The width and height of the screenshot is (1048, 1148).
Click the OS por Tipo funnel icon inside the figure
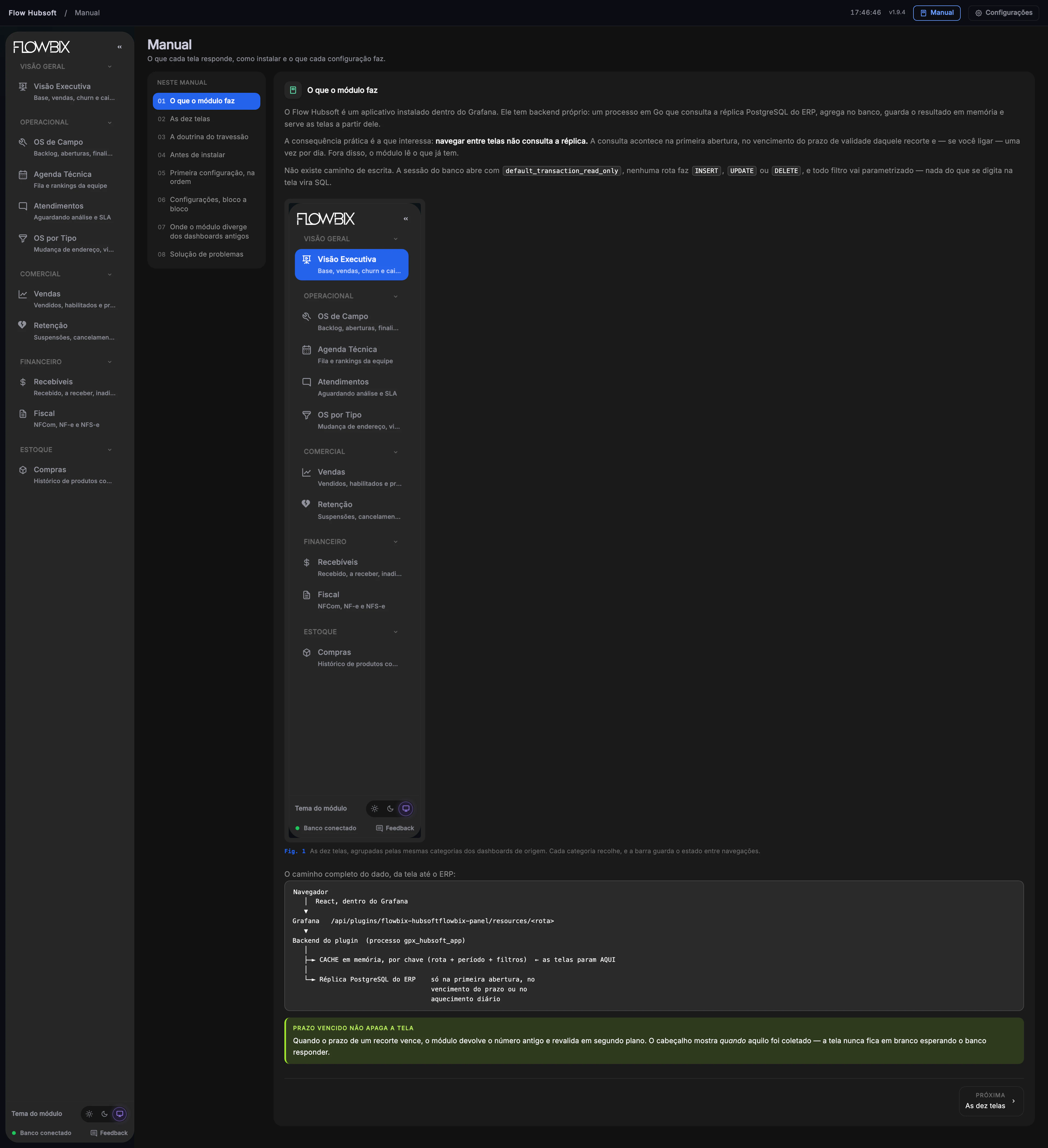[x=306, y=415]
